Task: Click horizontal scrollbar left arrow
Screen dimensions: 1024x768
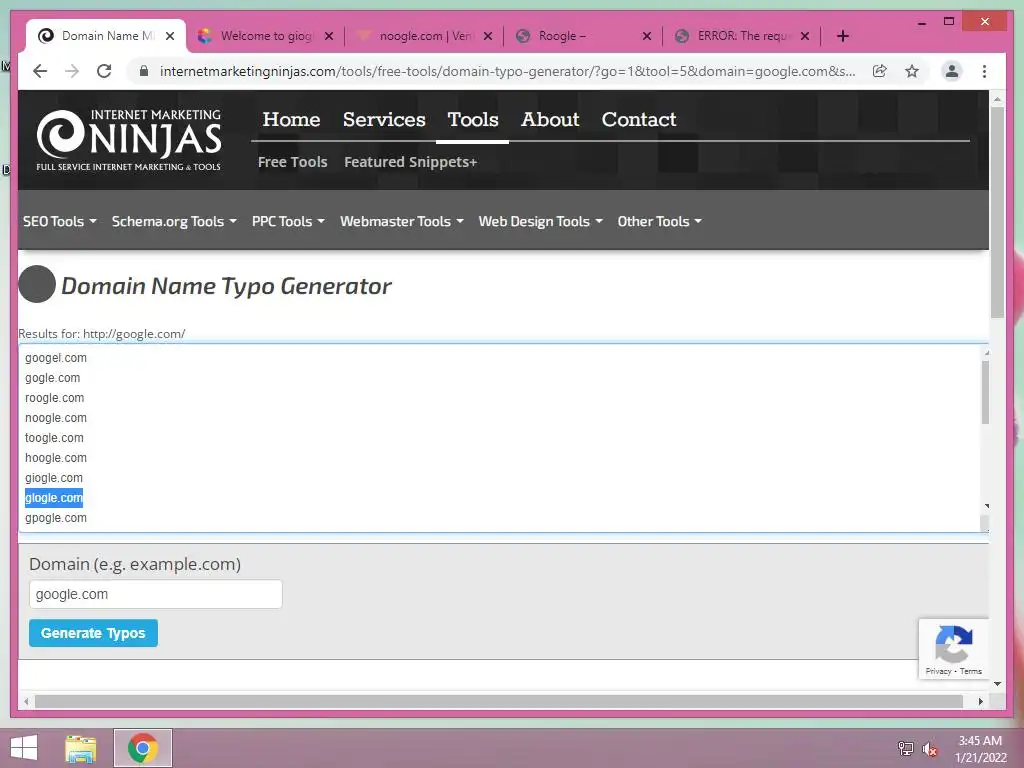Action: pyautogui.click(x=26, y=701)
